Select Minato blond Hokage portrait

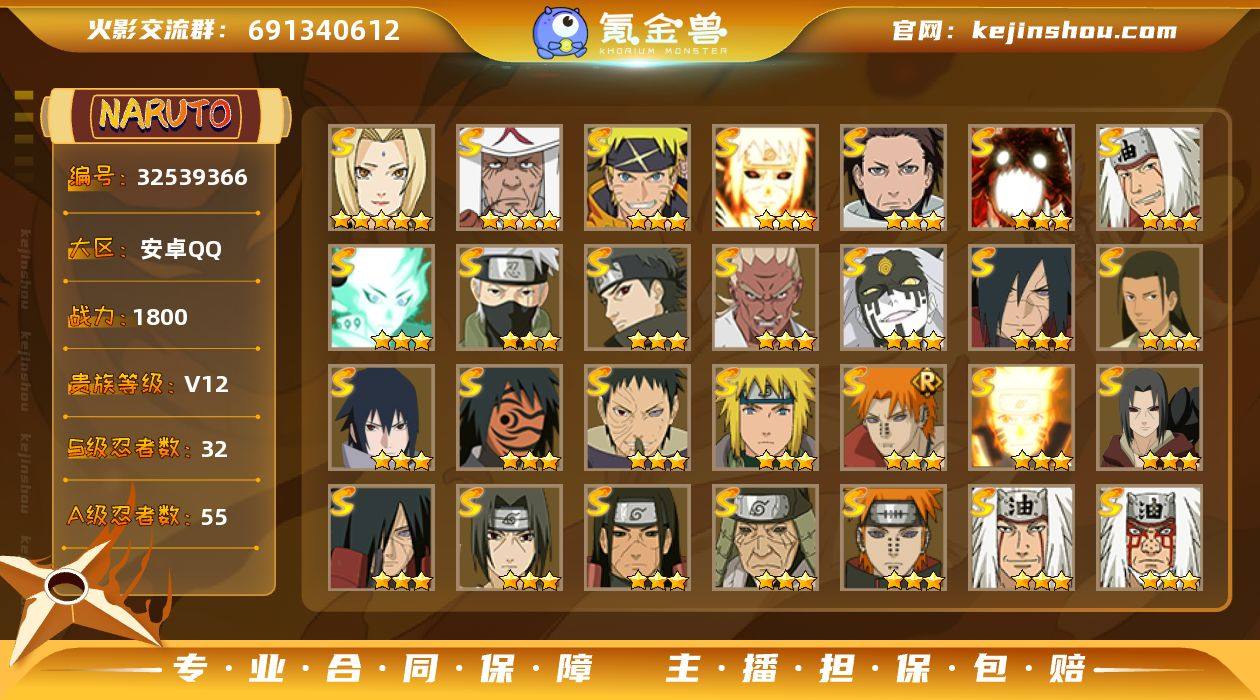(x=765, y=418)
